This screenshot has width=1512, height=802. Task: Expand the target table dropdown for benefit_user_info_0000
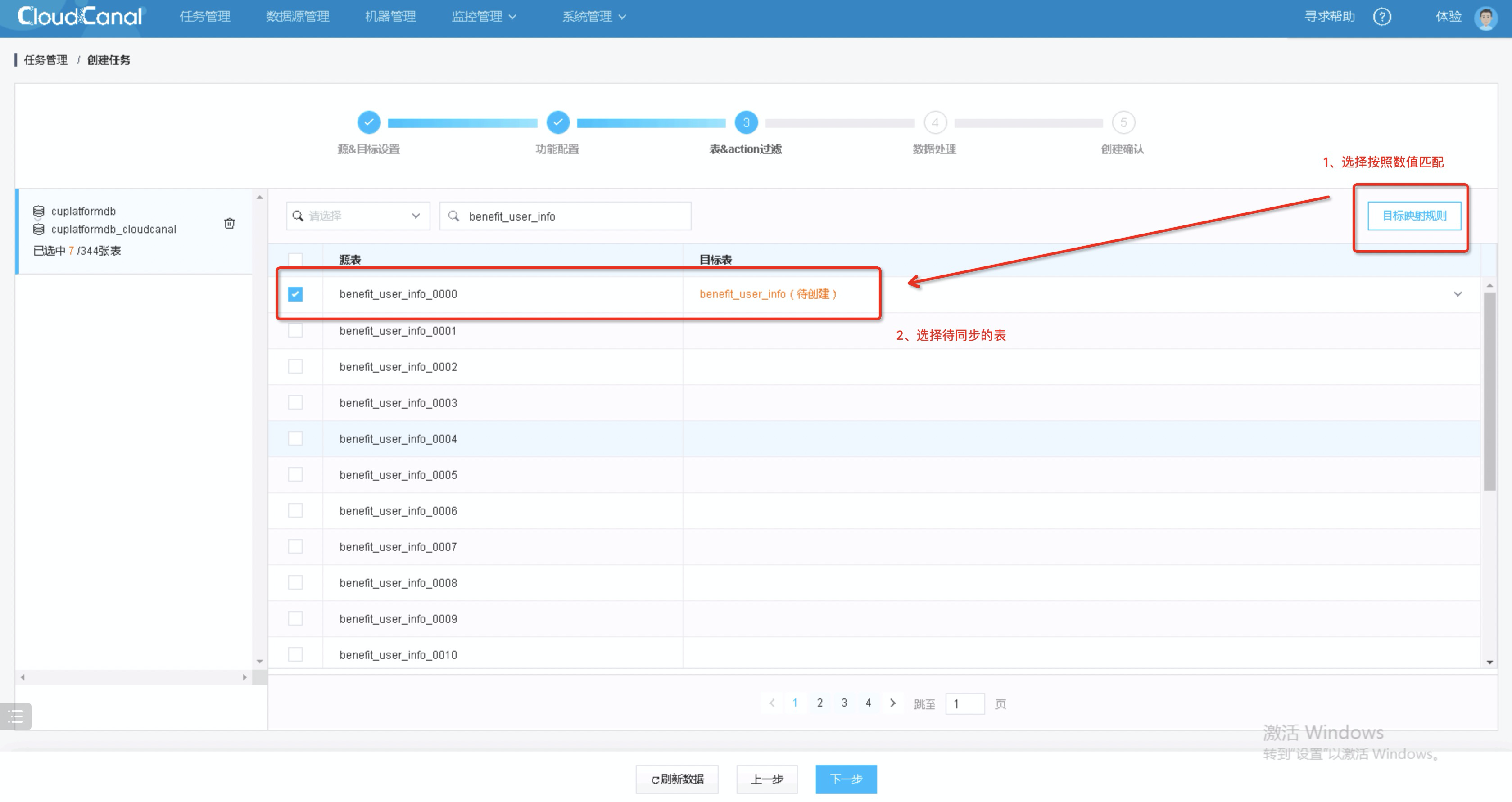pos(1458,294)
